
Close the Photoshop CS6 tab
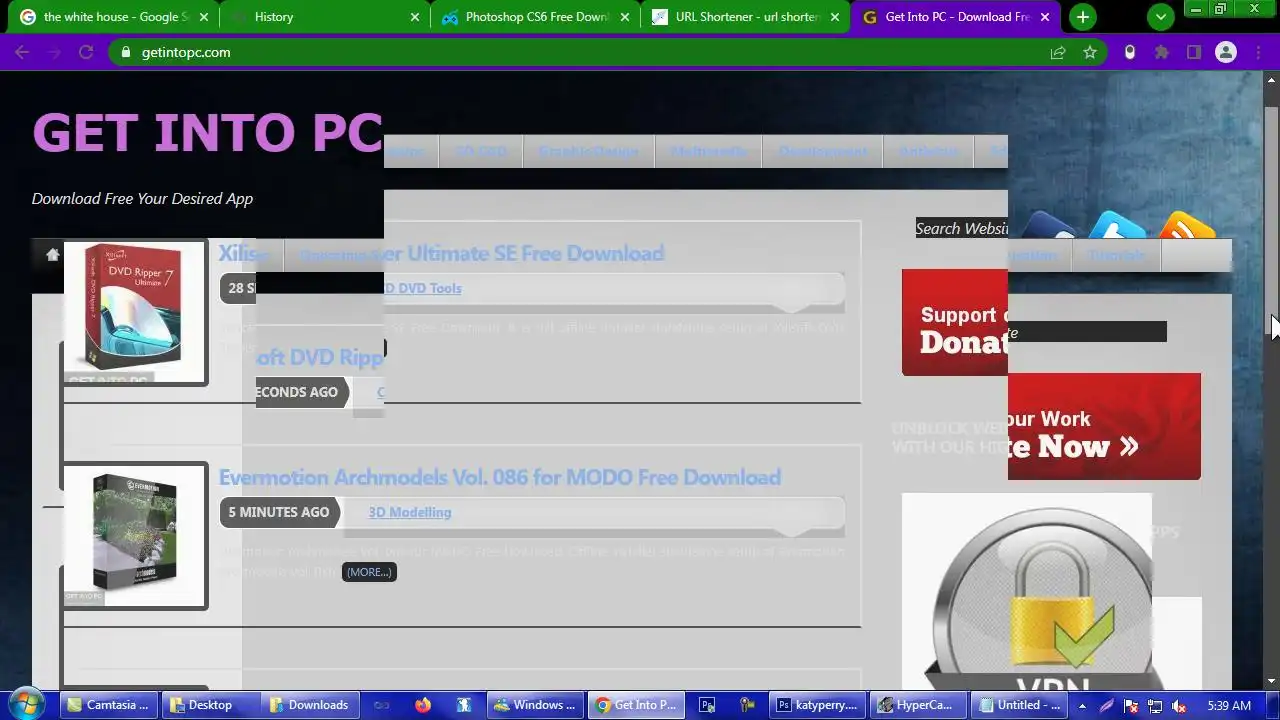pos(625,17)
